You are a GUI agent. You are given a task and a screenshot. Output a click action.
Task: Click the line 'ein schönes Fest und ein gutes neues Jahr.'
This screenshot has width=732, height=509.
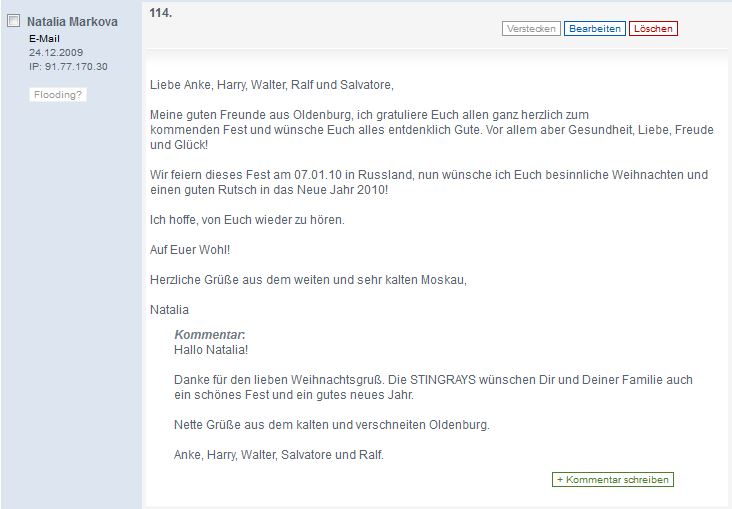click(294, 395)
